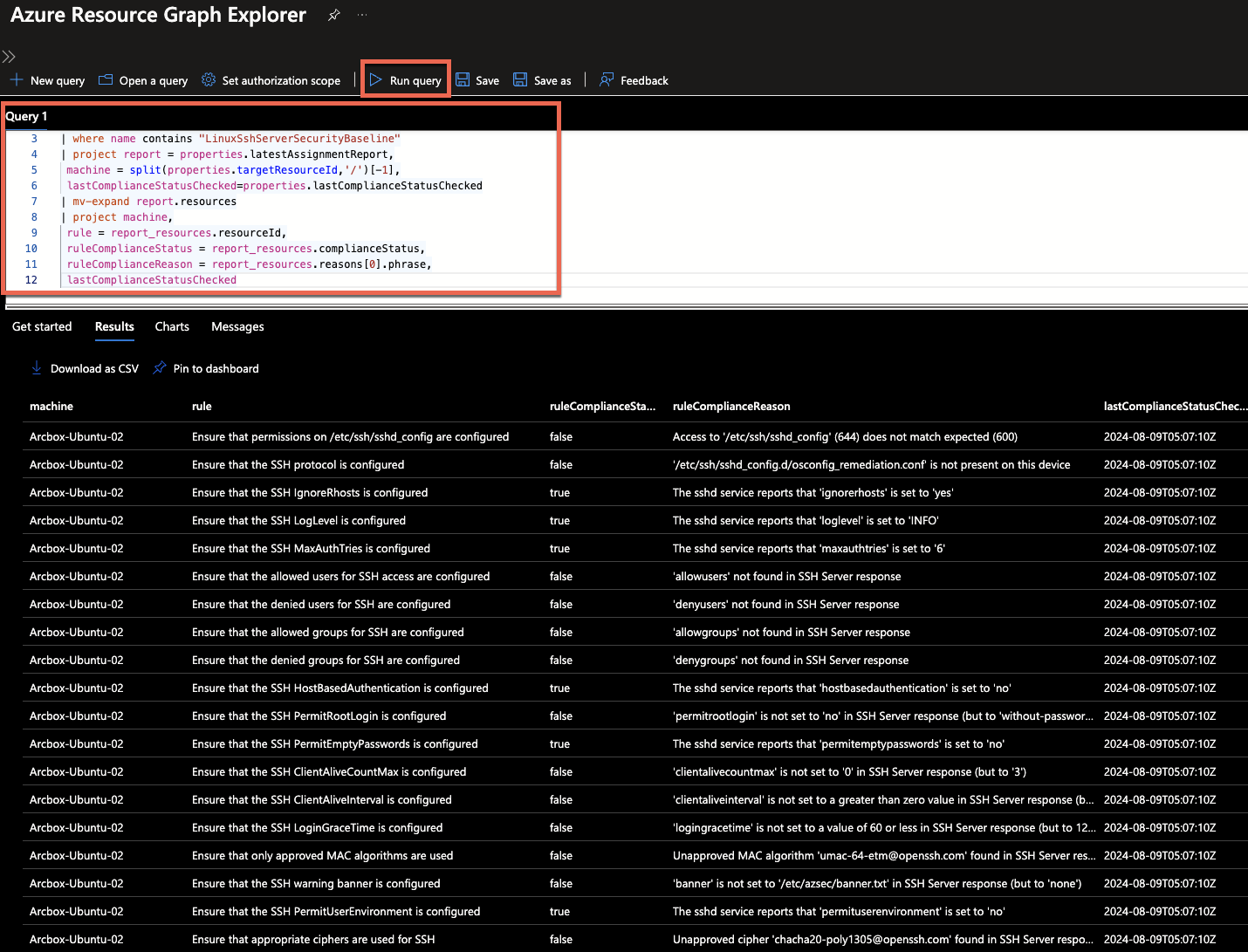The width and height of the screenshot is (1248, 952).
Task: Click reason mentioning 'maxauthtries' is set to '6'
Action: click(x=809, y=549)
